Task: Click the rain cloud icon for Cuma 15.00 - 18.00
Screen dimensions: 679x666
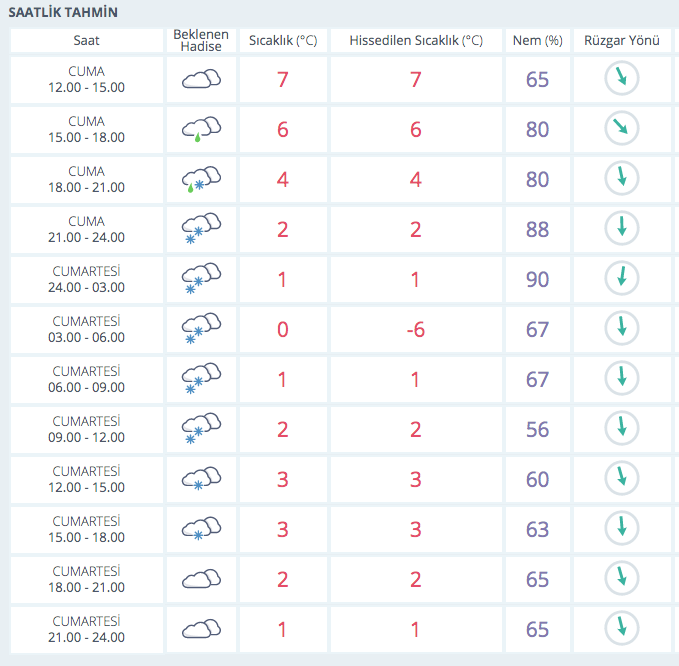Action: 201,129
